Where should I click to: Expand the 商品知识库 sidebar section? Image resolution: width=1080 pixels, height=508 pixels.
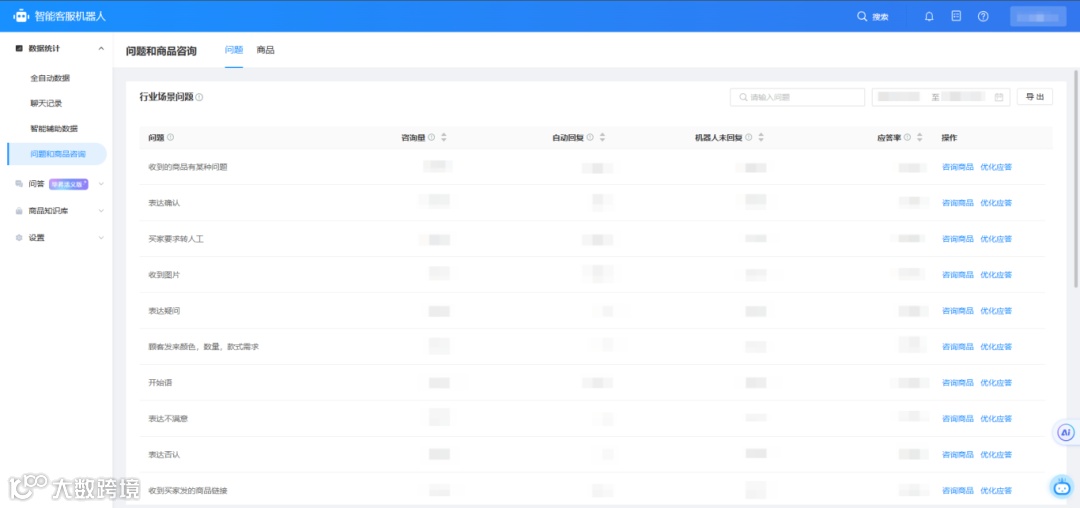(x=101, y=211)
